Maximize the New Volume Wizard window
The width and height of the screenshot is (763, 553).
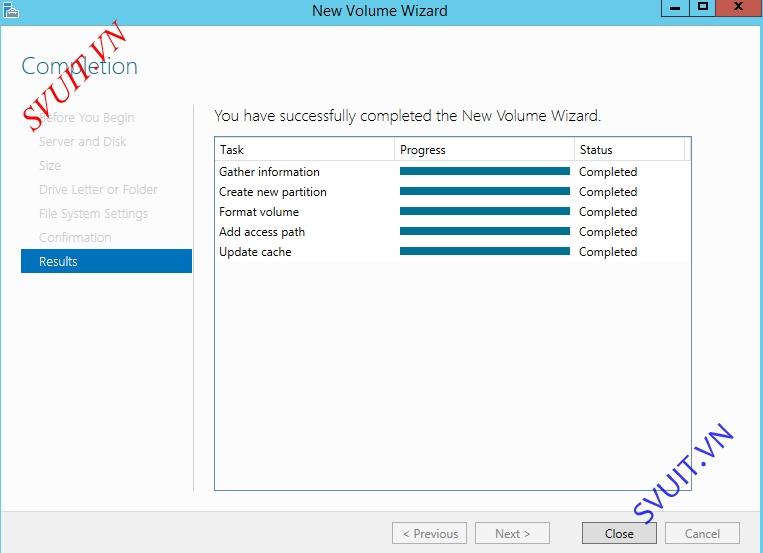[703, 8]
